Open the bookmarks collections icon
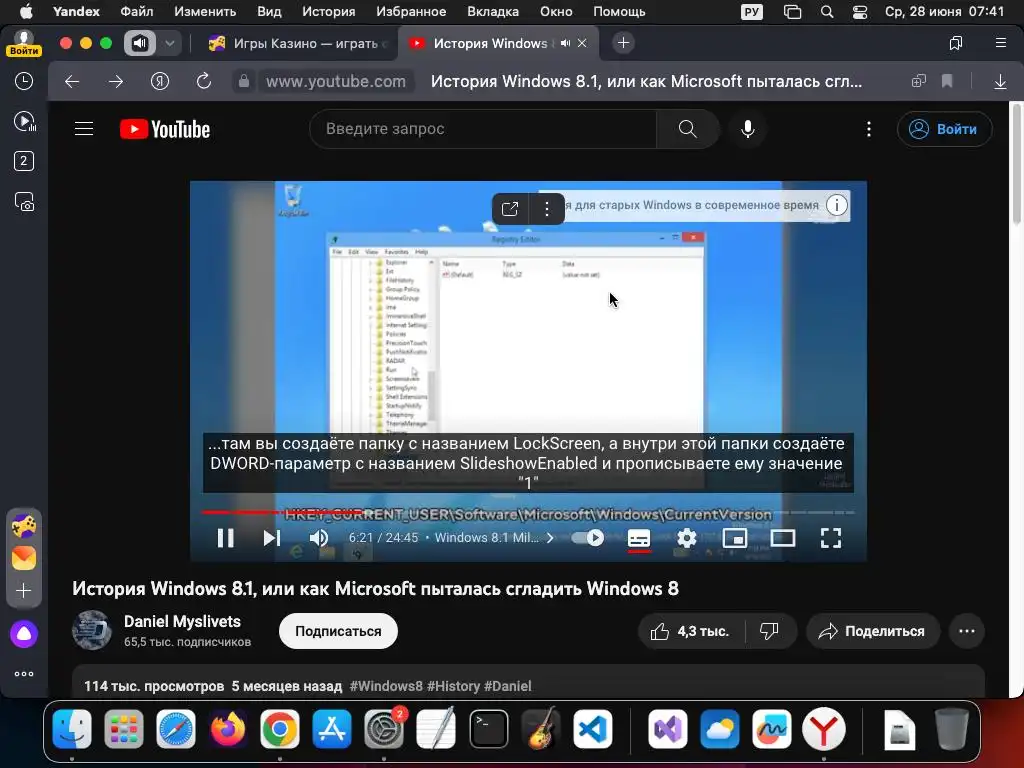1024x768 pixels. [956, 43]
